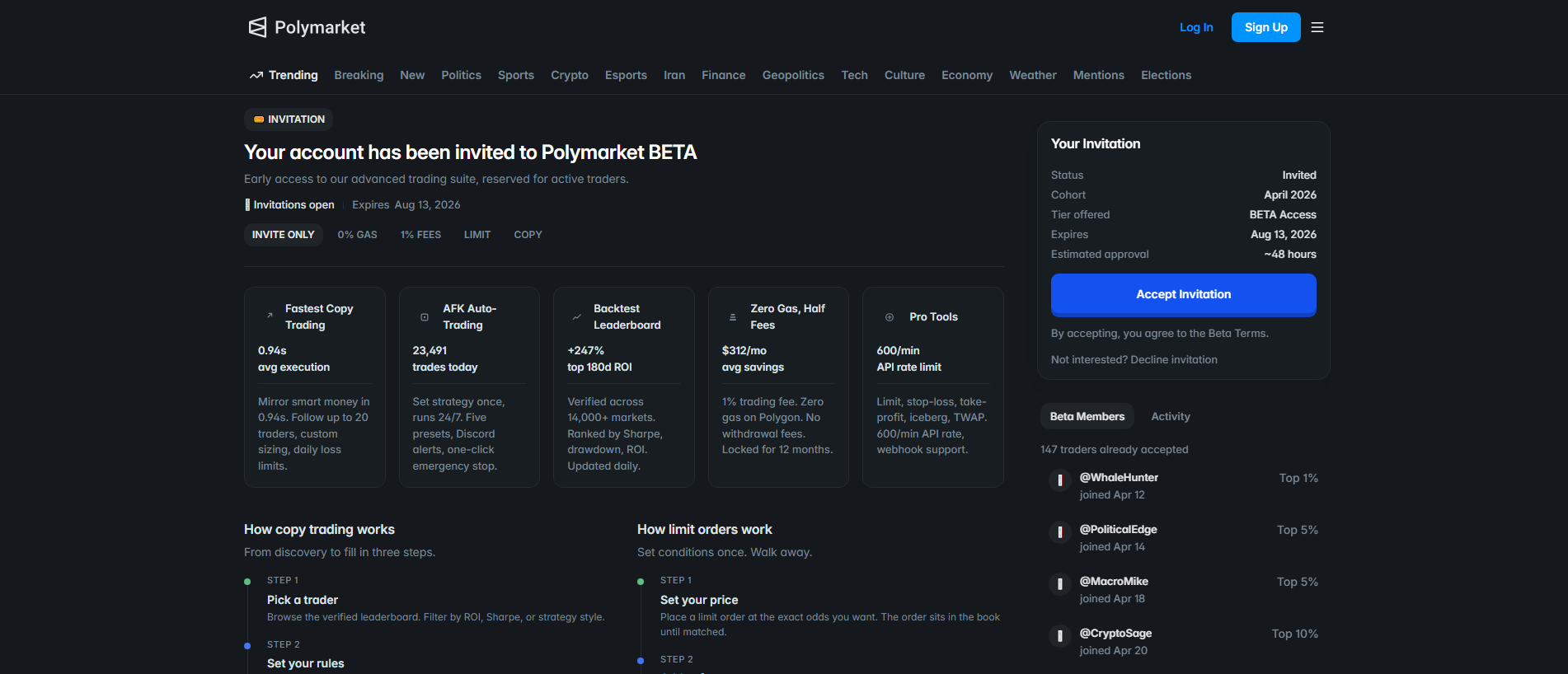This screenshot has height=674, width=1568.
Task: Click the Backtest Leaderboard card title
Action: [x=627, y=317]
